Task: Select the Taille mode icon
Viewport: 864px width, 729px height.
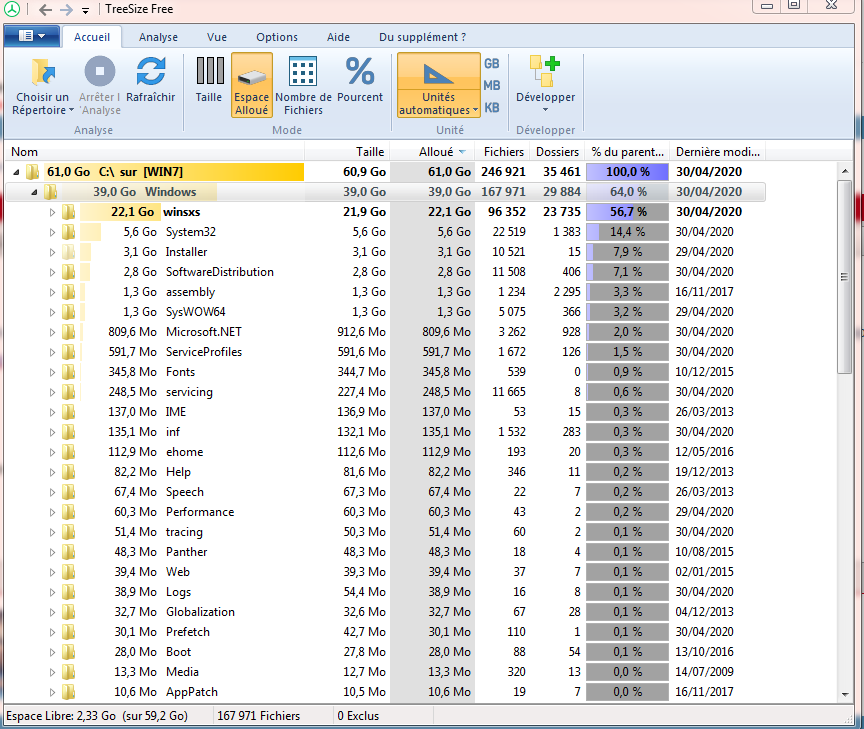Action: click(210, 71)
